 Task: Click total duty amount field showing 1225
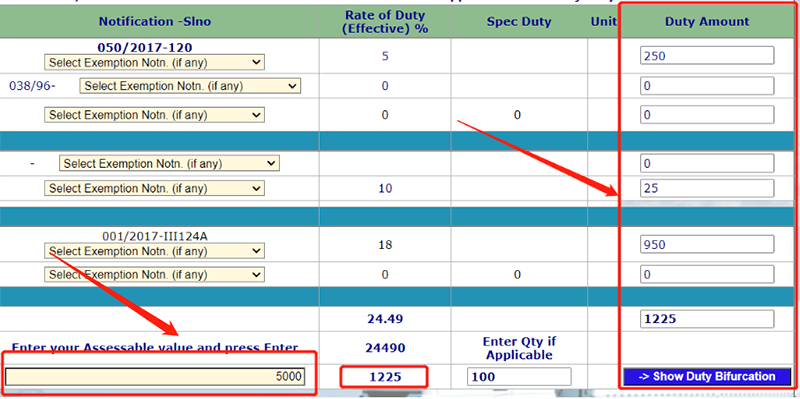tap(707, 319)
